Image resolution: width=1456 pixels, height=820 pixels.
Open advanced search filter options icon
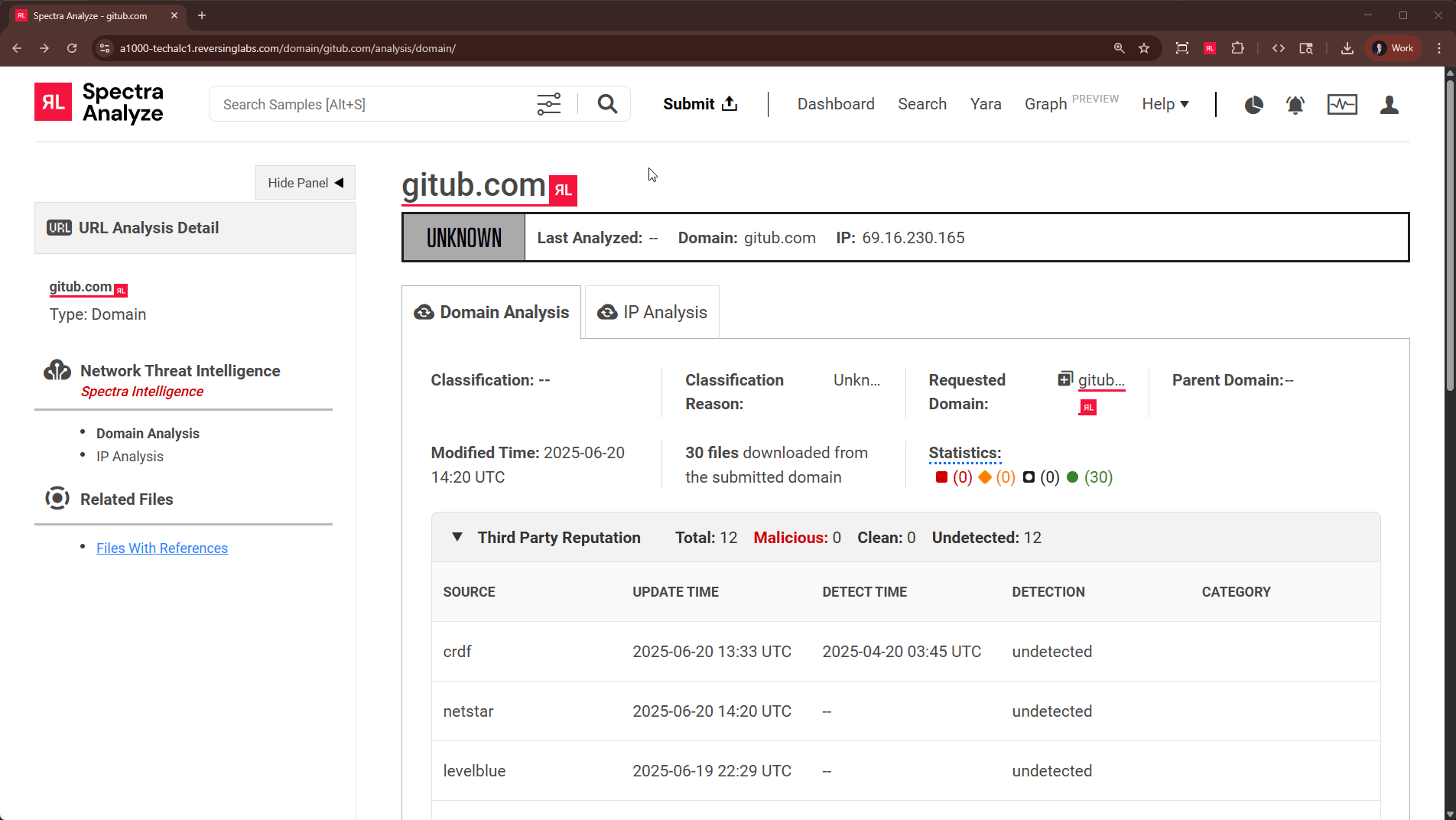pos(548,104)
